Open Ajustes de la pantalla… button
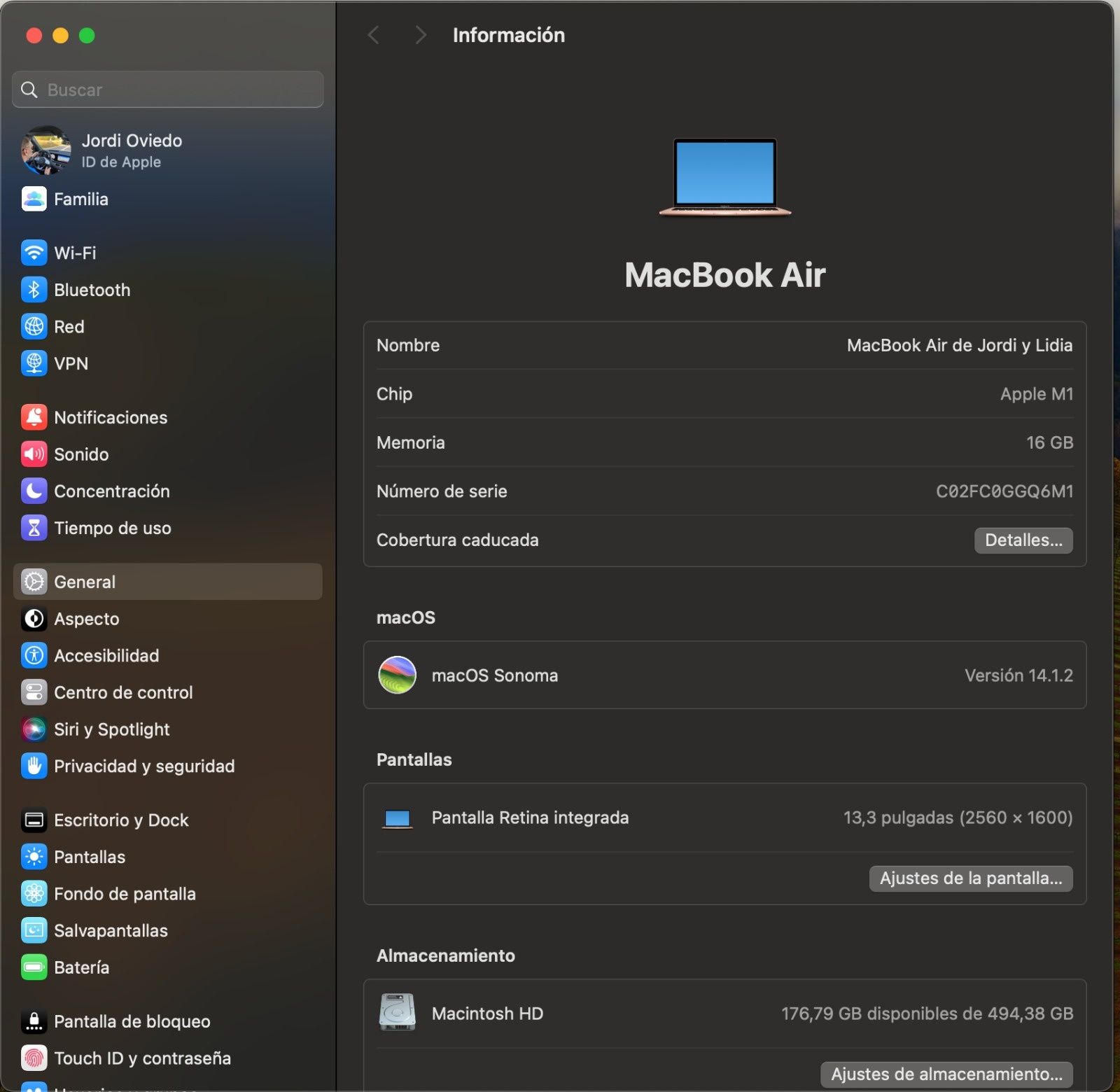1120x1092 pixels. 971,878
